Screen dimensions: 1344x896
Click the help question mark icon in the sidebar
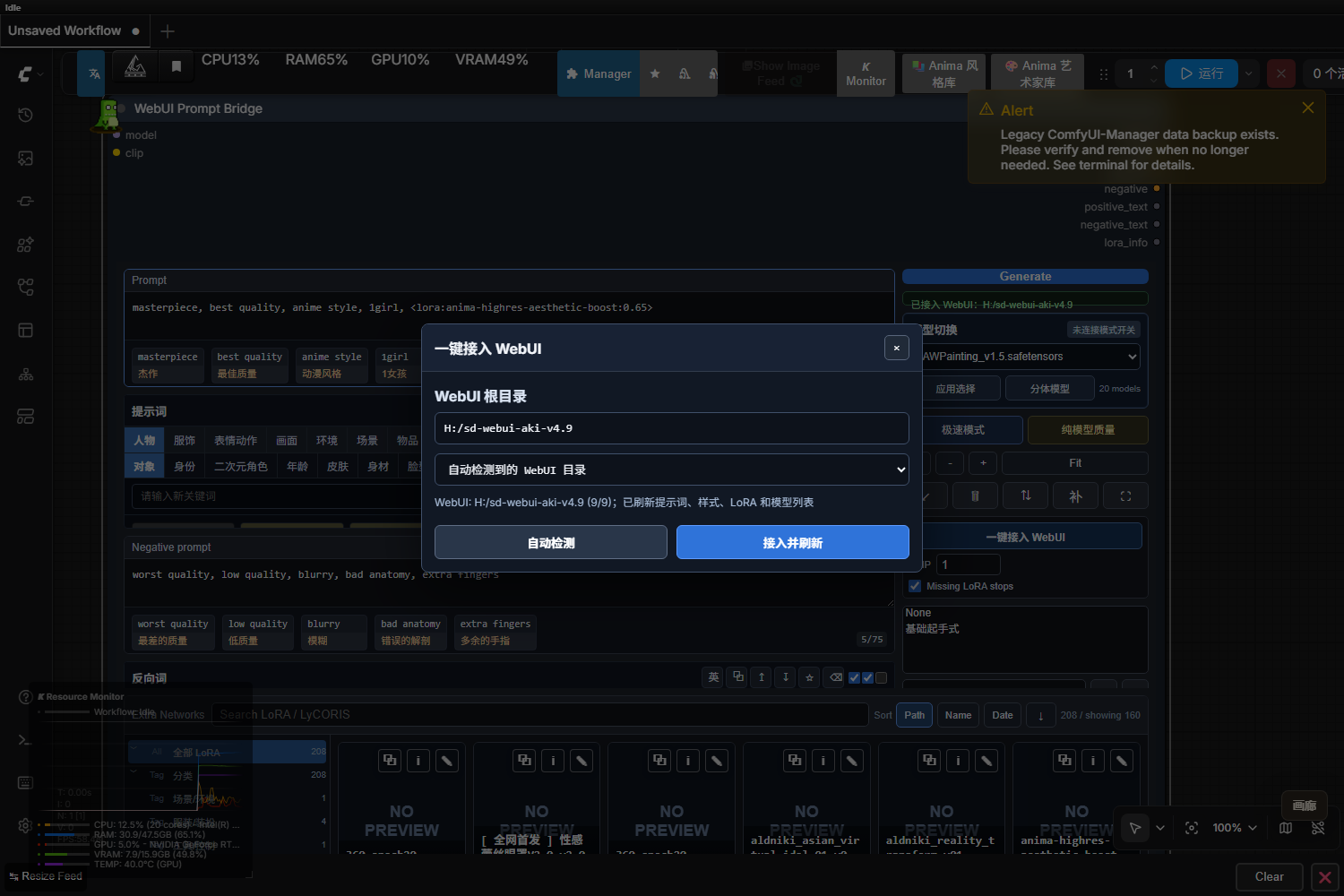coord(25,697)
